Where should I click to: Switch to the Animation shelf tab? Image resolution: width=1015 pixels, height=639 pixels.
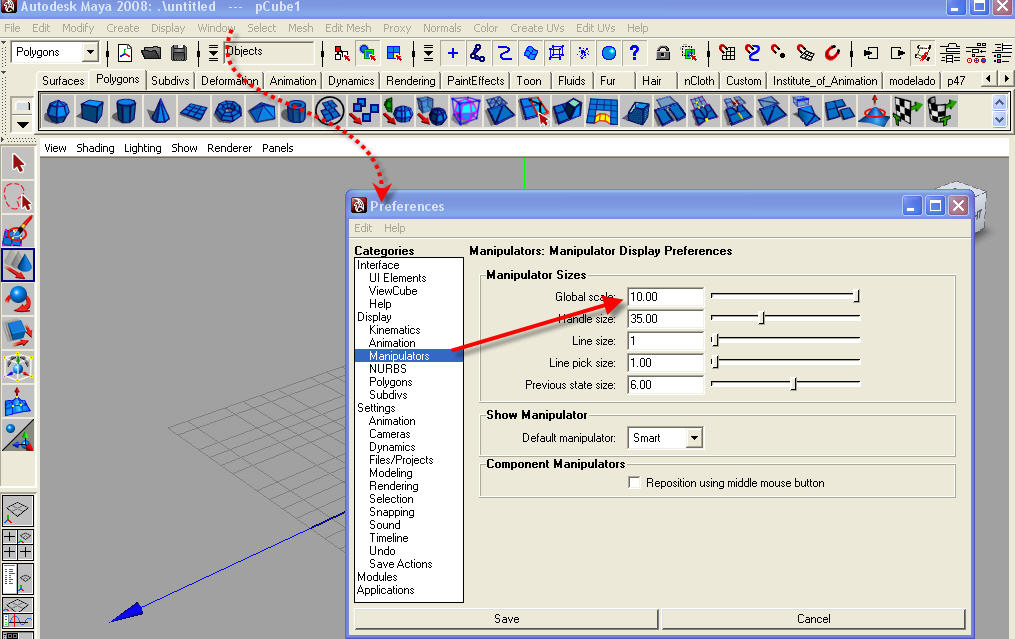[293, 81]
